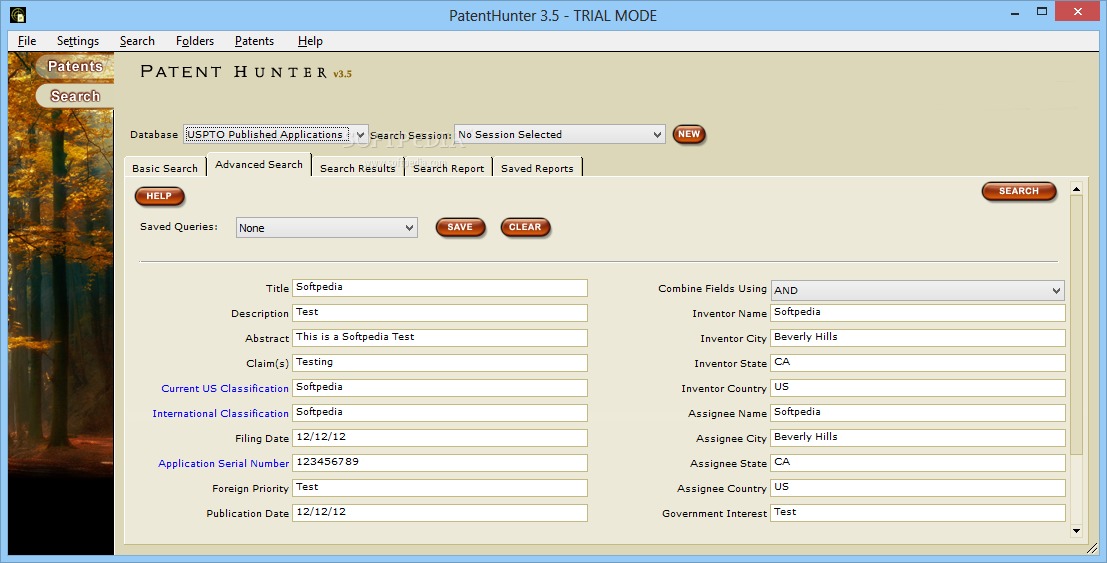The height and width of the screenshot is (563, 1107).
Task: Open the Search sidebar section
Action: (75, 96)
